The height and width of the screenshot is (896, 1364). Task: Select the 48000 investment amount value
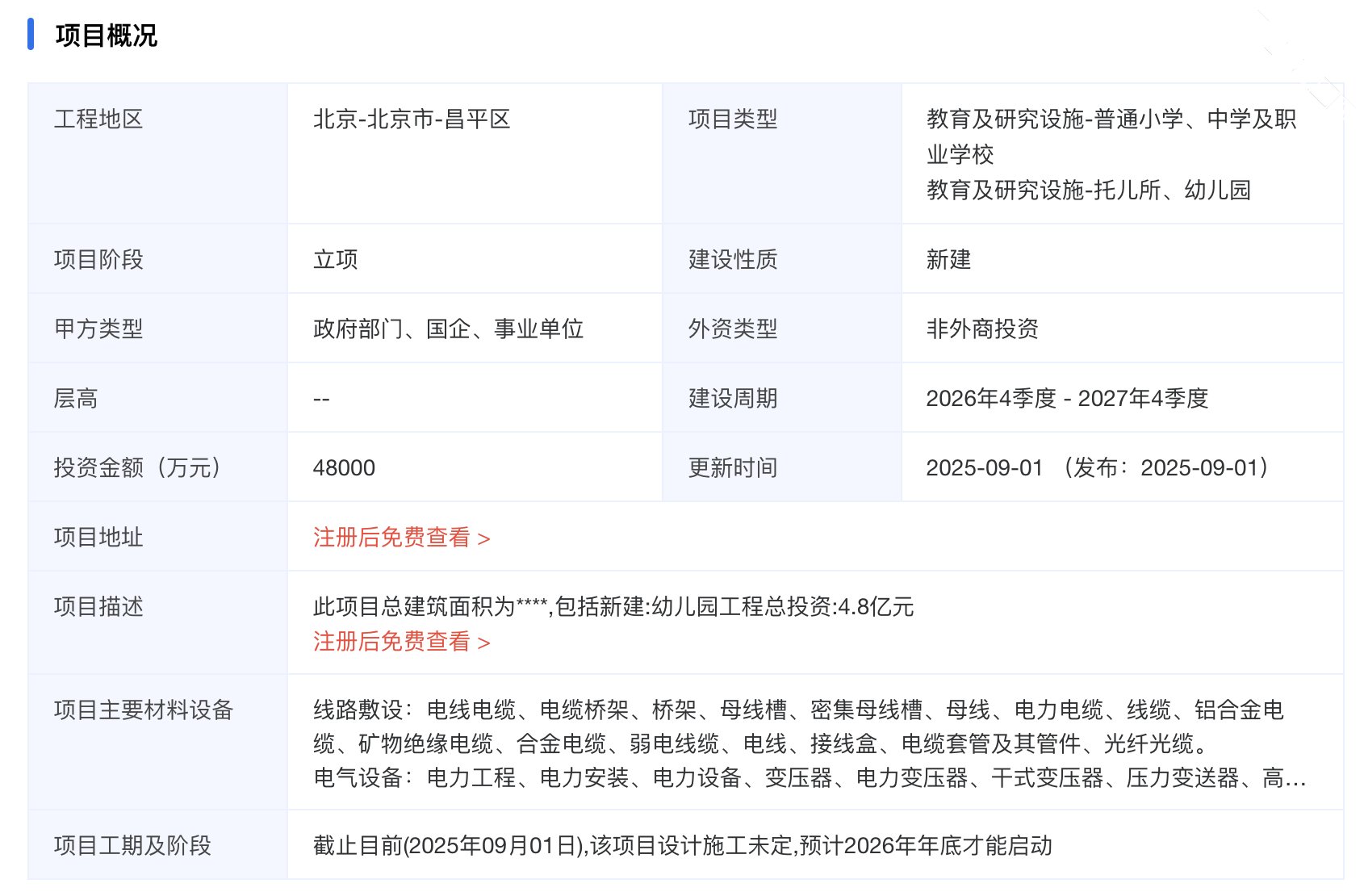pyautogui.click(x=344, y=468)
